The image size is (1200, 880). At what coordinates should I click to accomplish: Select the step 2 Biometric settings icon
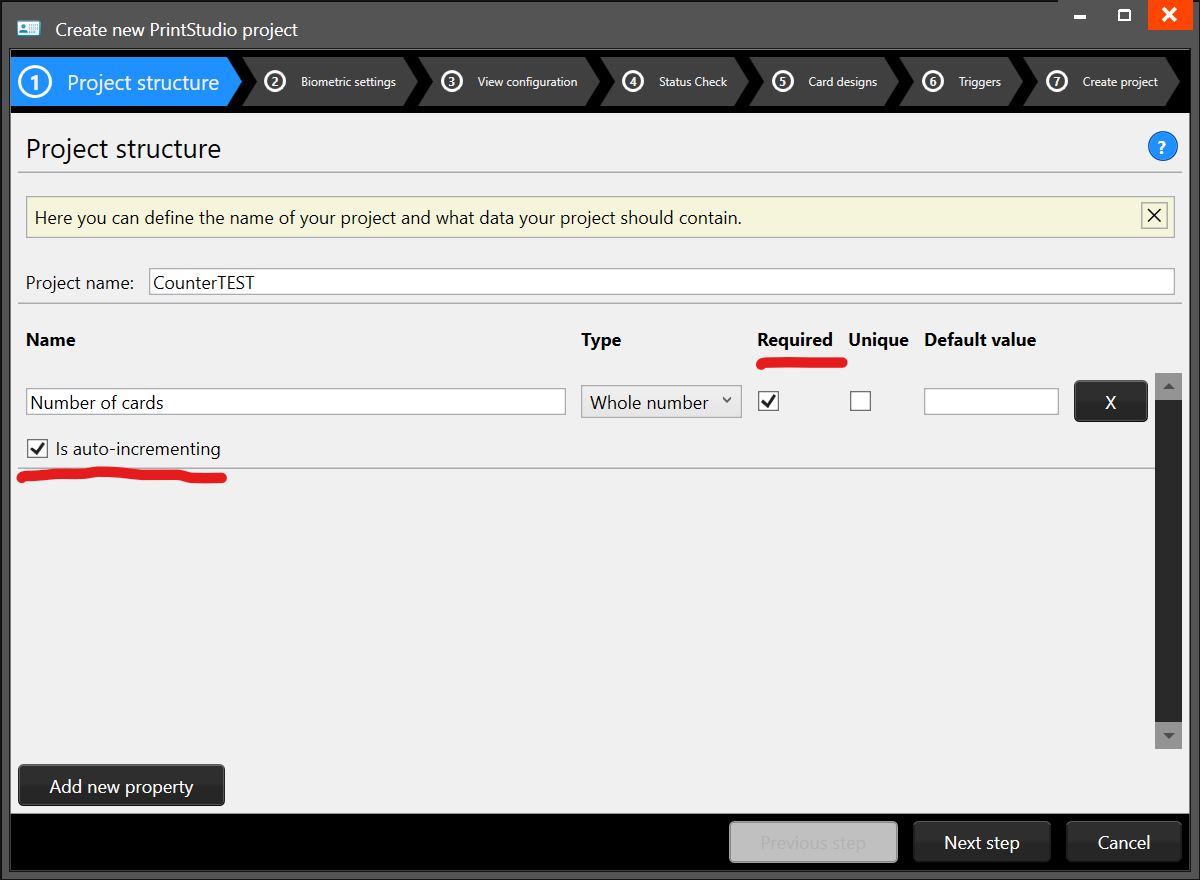click(x=275, y=81)
